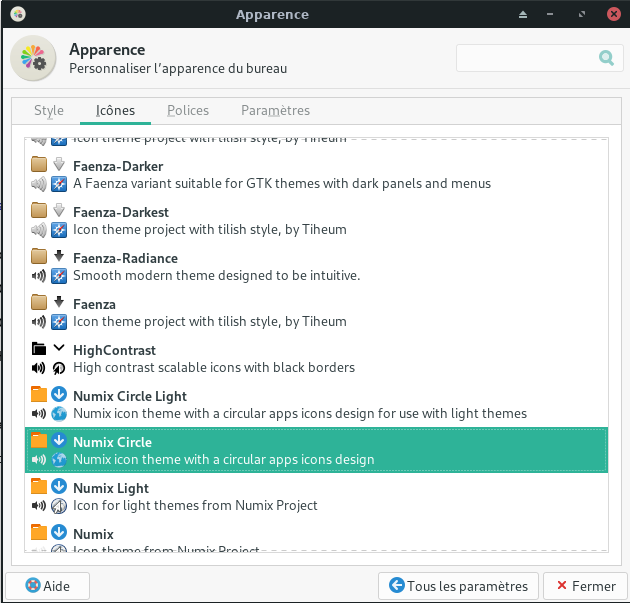630x603 pixels.
Task: Click the Aide button
Action: coord(47,586)
